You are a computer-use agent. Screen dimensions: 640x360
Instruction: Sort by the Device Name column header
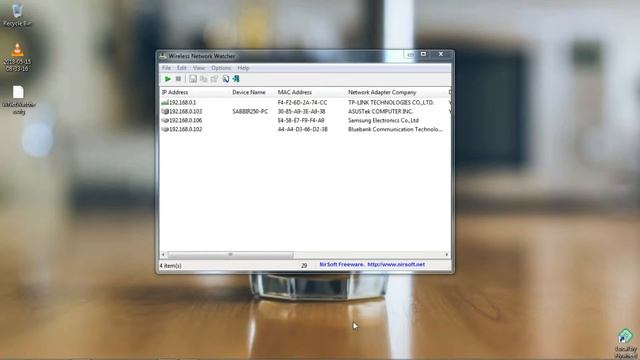point(253,92)
